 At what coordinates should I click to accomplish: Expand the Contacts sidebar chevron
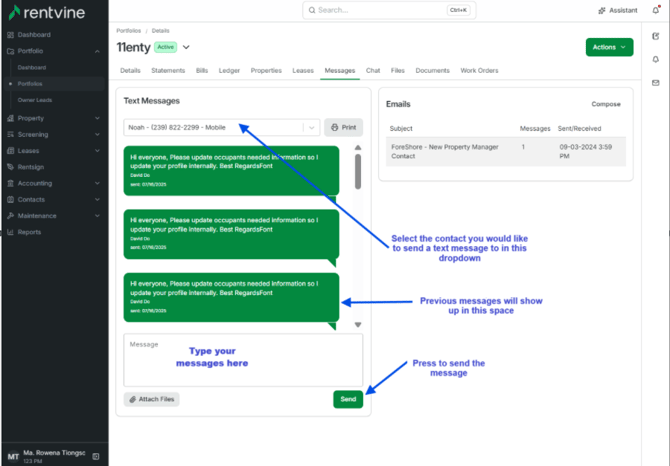tap(97, 199)
